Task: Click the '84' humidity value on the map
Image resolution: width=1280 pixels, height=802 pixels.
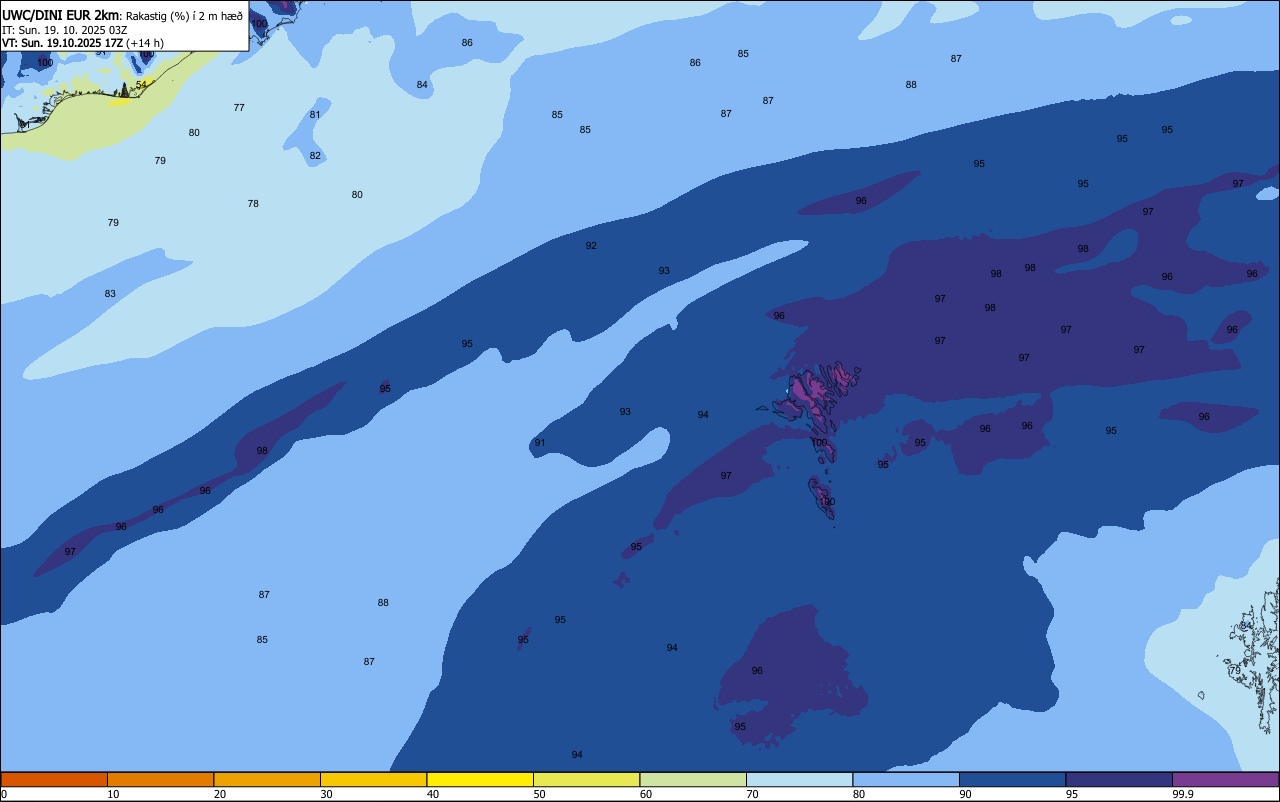Action: pos(422,85)
